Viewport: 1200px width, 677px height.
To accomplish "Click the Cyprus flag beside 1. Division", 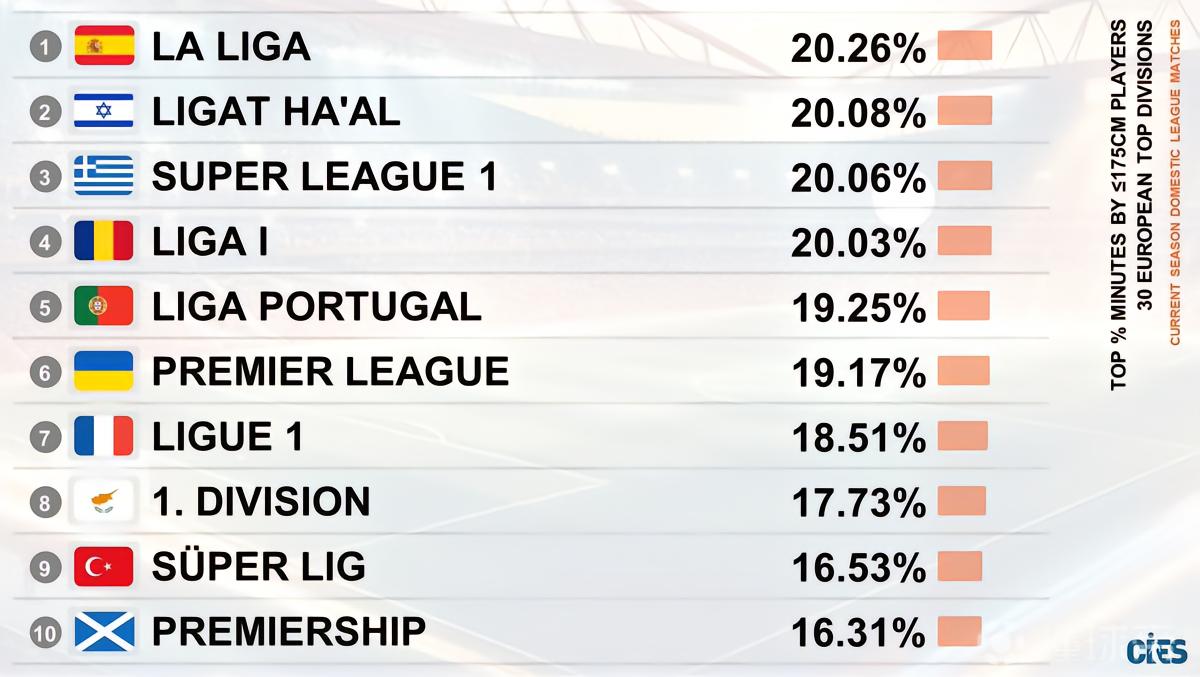I will [x=104, y=501].
